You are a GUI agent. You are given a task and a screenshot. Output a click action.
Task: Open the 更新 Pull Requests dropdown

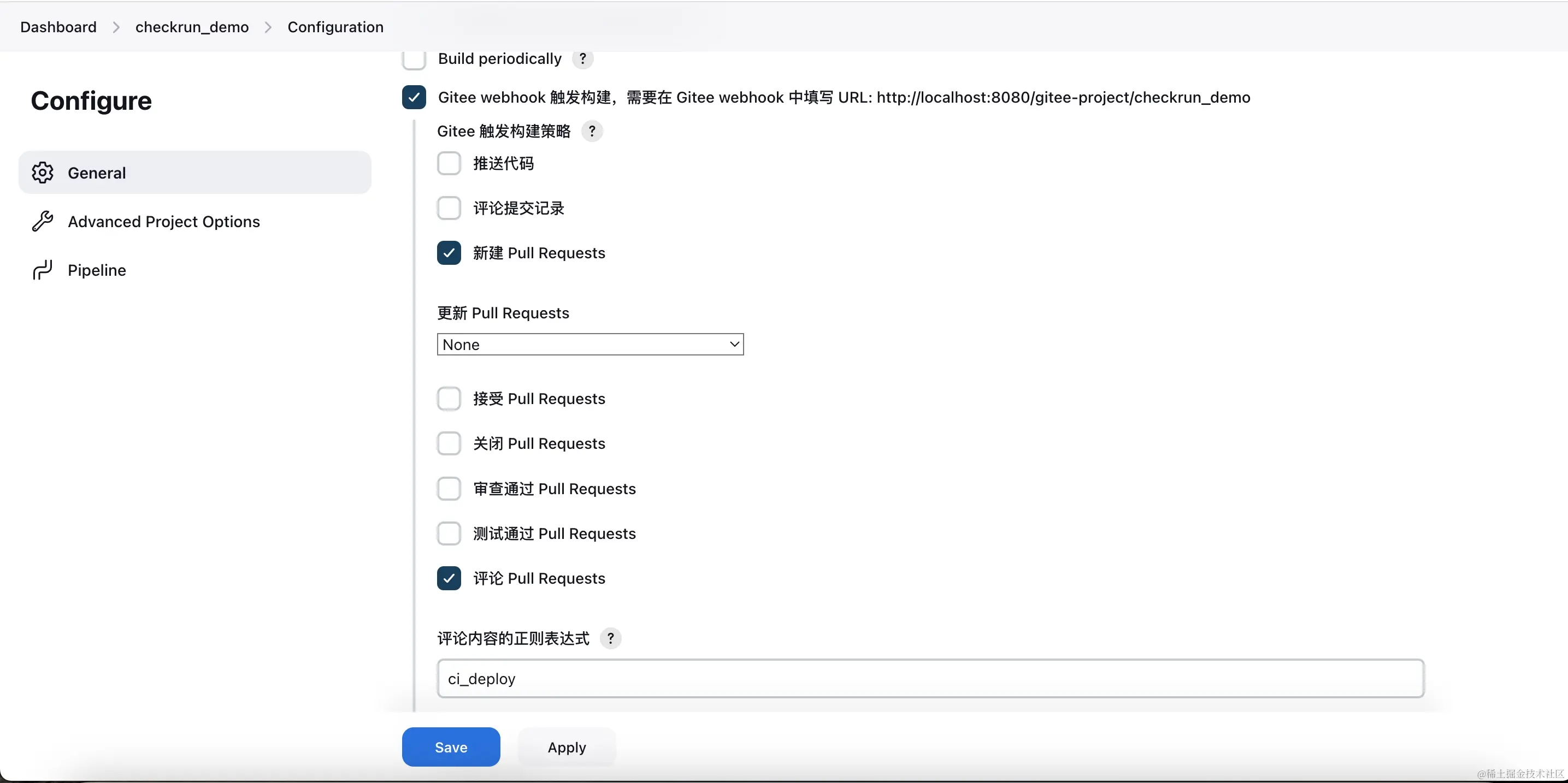[x=589, y=344]
